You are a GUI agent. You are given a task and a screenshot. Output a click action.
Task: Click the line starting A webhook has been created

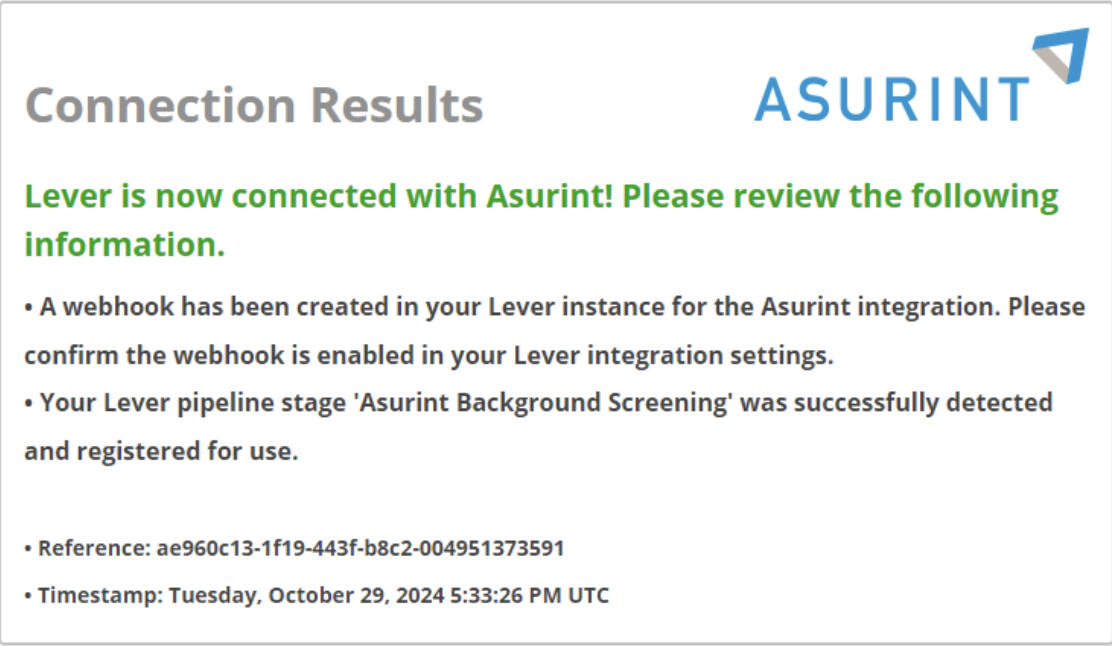click(x=555, y=307)
